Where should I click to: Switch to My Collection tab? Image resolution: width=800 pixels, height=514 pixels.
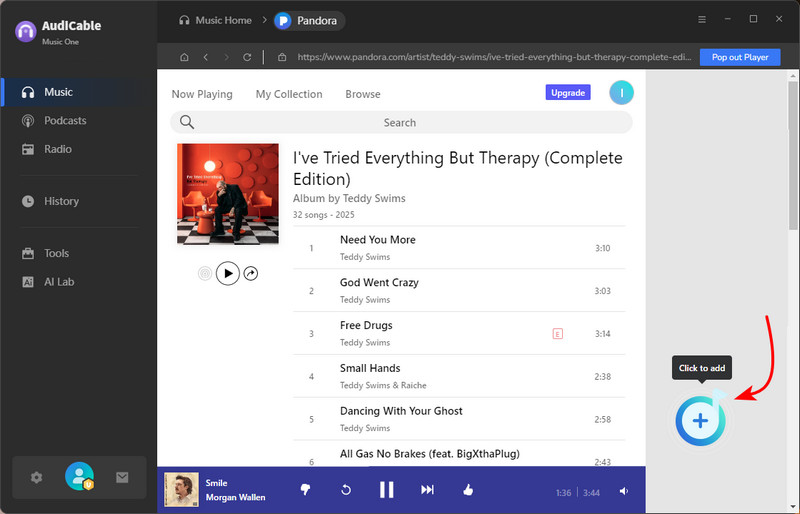pyautogui.click(x=289, y=94)
